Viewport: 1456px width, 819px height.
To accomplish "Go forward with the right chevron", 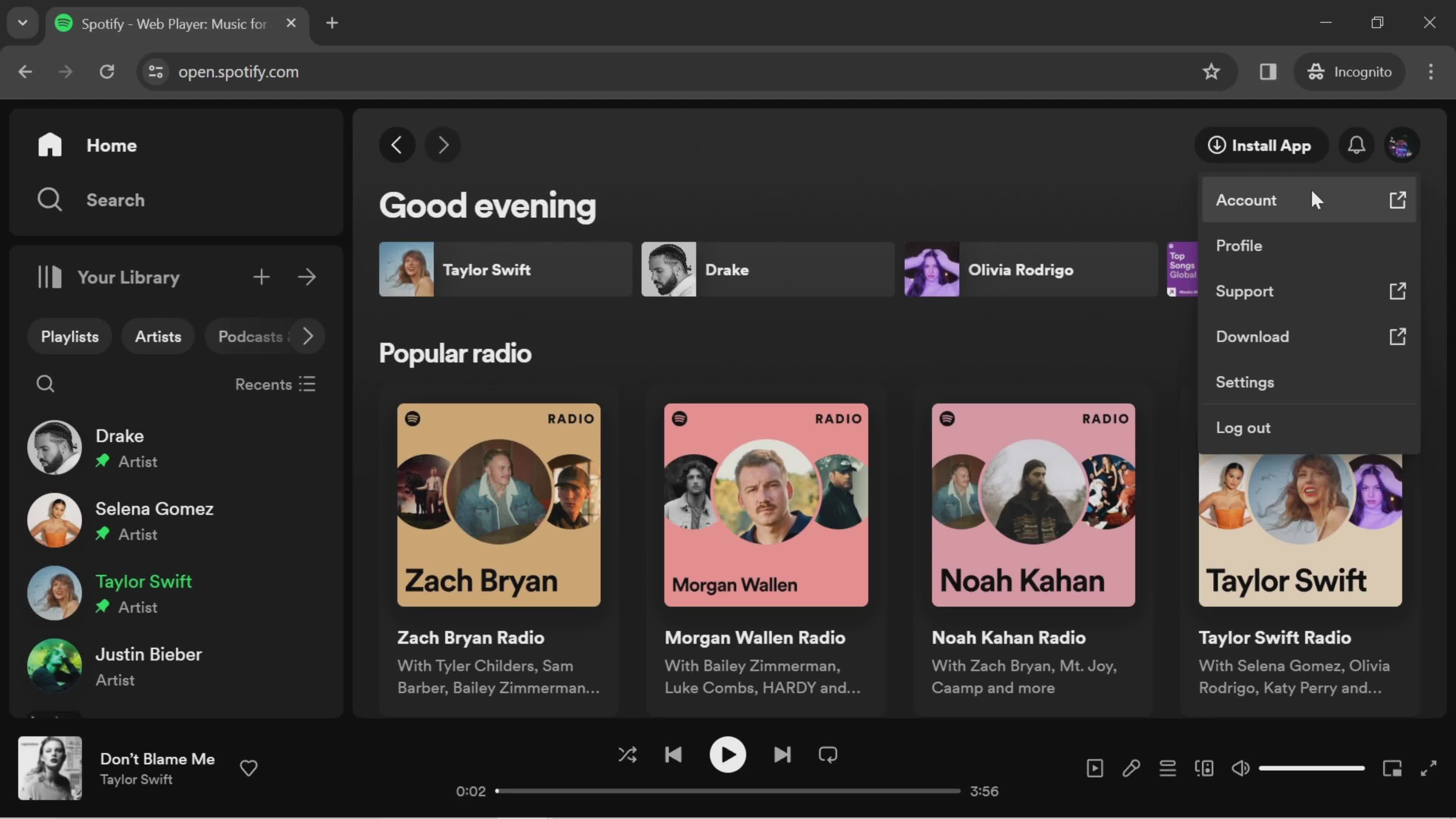I will pos(442,145).
